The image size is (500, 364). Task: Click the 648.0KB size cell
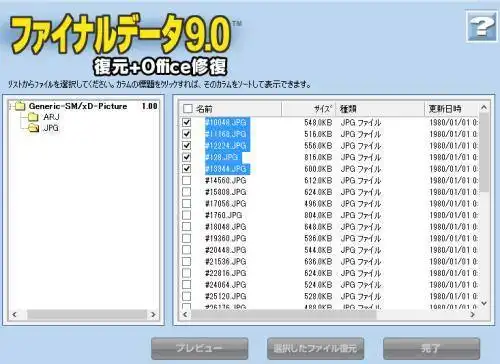318,227
